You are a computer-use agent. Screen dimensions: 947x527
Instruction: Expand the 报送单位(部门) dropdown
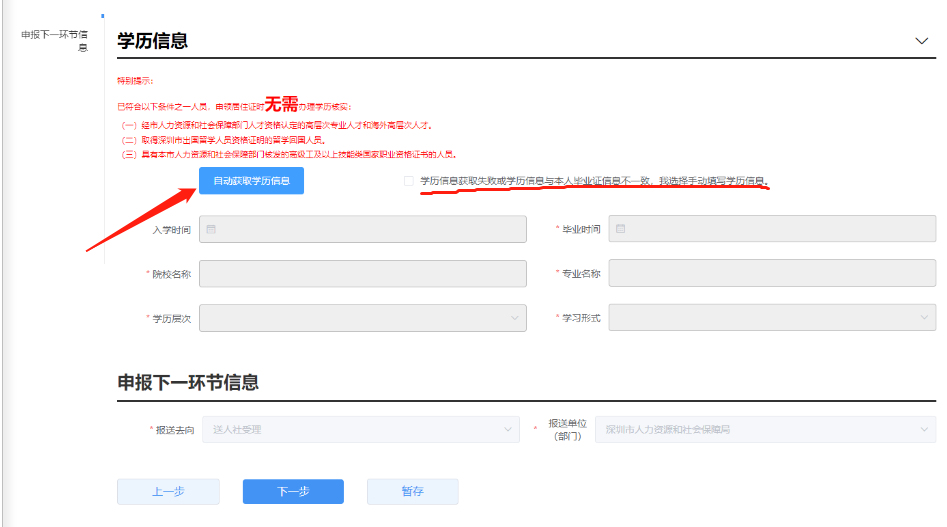click(x=765, y=429)
